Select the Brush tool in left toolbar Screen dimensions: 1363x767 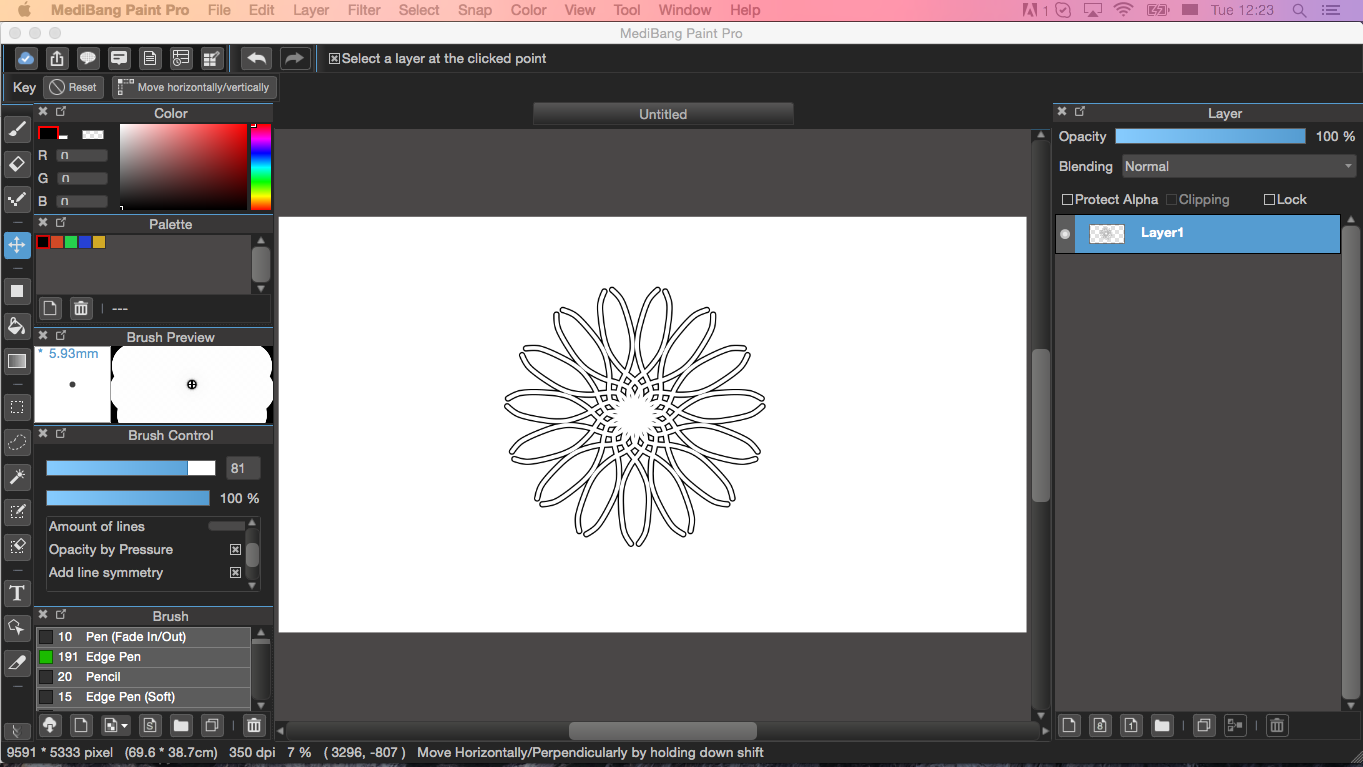[x=17, y=130]
